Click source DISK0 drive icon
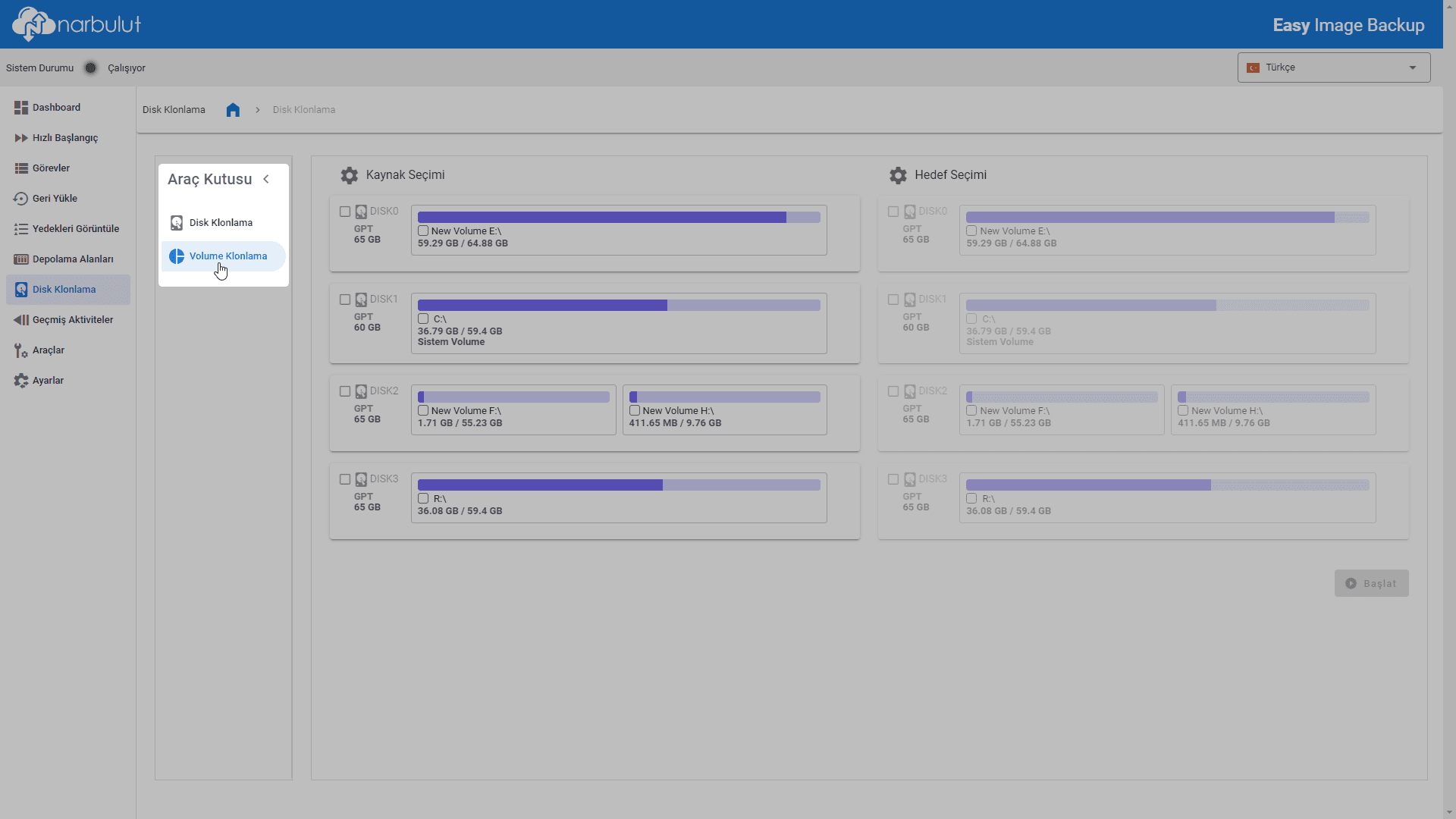 tap(361, 212)
